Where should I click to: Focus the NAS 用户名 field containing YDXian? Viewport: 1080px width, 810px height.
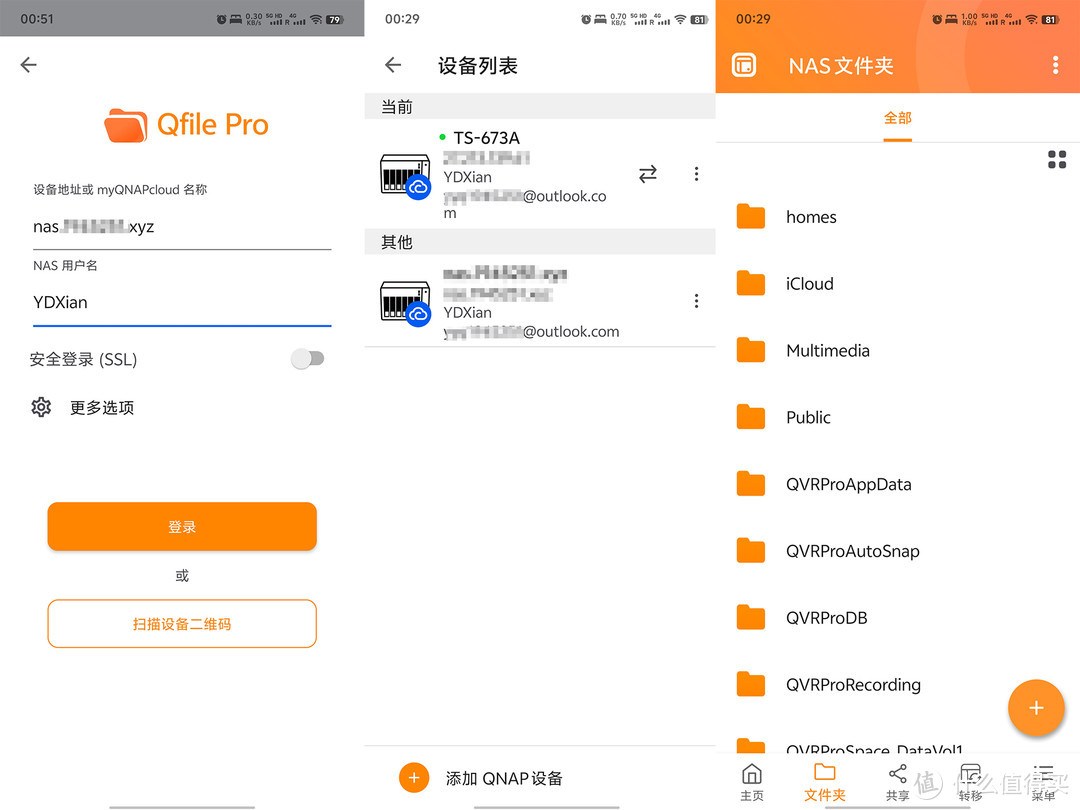(182, 302)
